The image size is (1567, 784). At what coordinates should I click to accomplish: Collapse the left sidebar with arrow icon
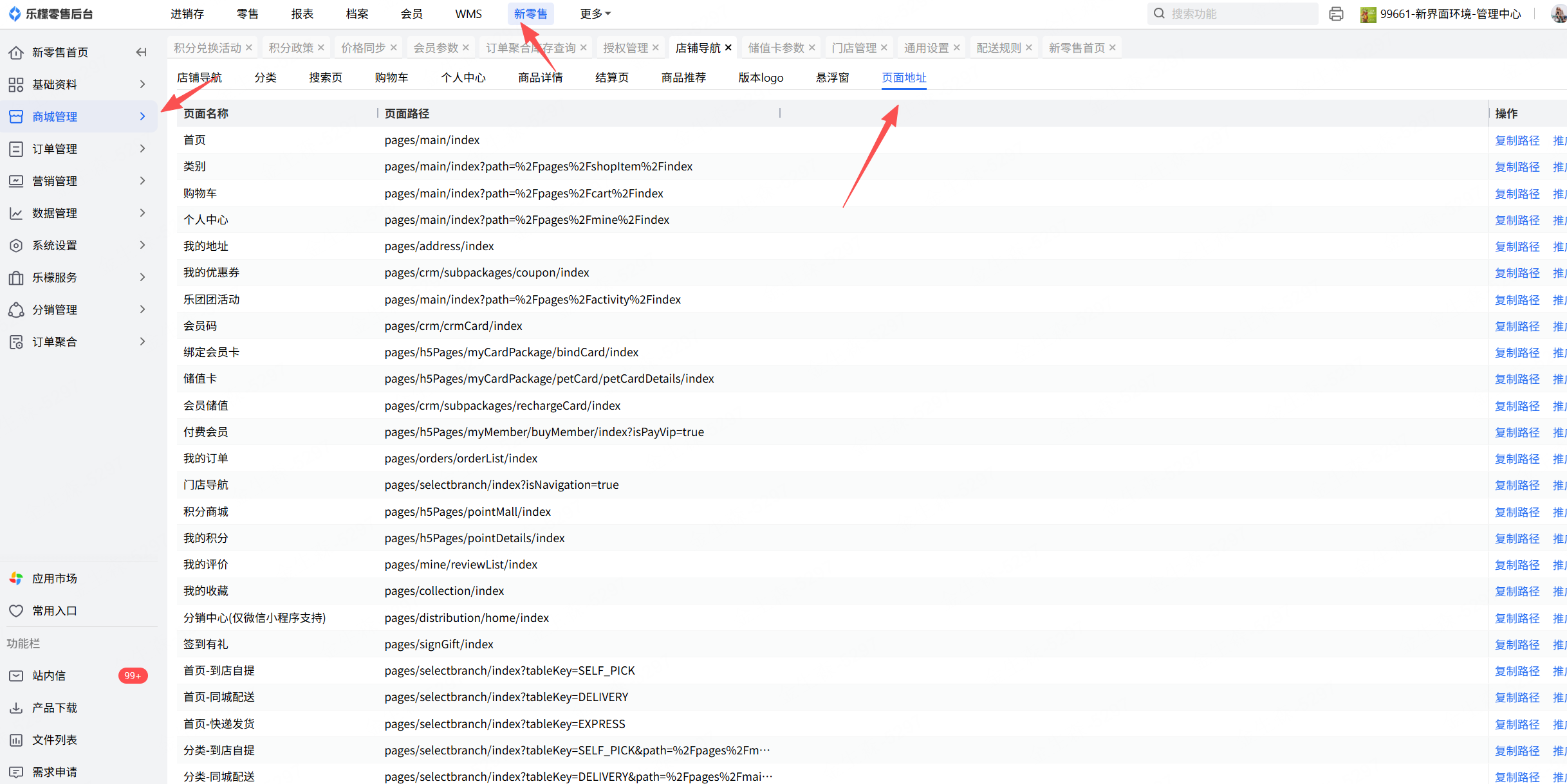(x=141, y=52)
